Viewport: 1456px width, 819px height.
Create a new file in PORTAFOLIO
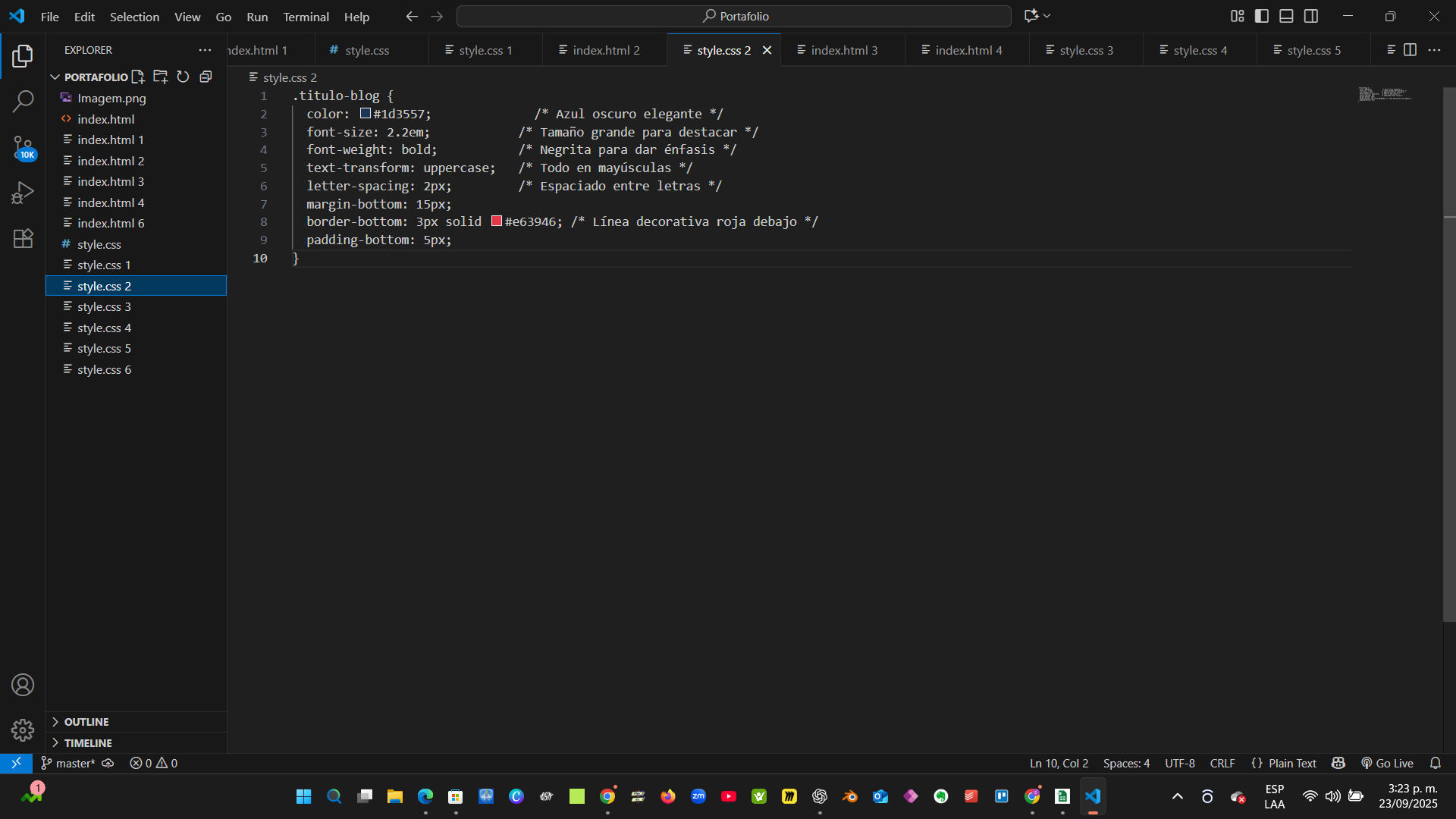pos(138,77)
